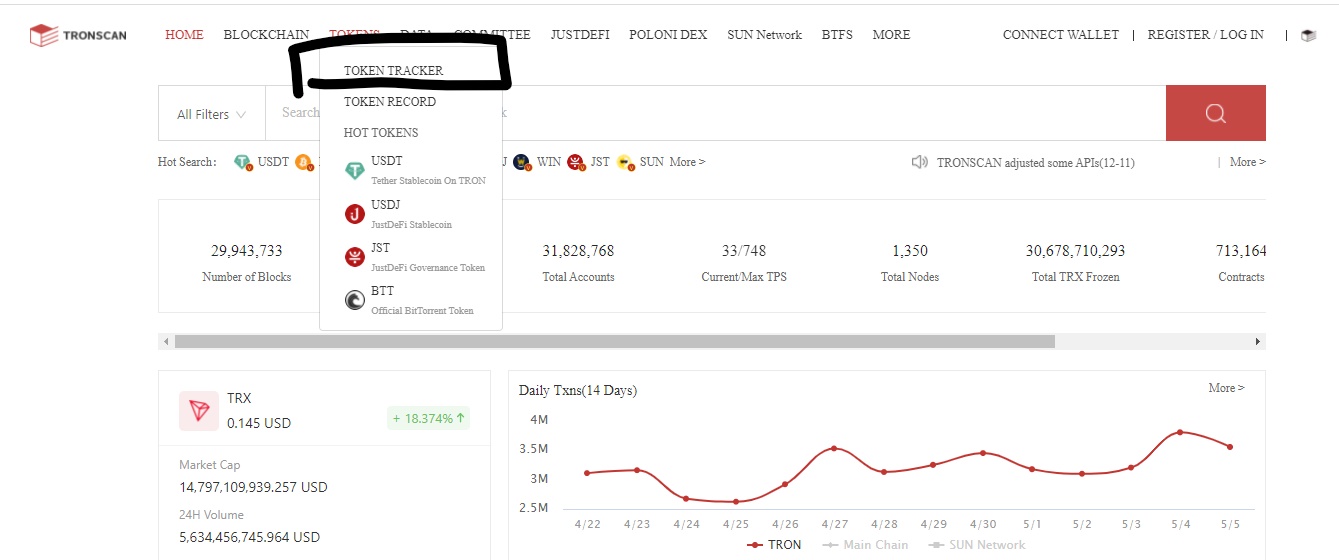
Task: Click the TRONSCAN logo
Action: [78, 35]
